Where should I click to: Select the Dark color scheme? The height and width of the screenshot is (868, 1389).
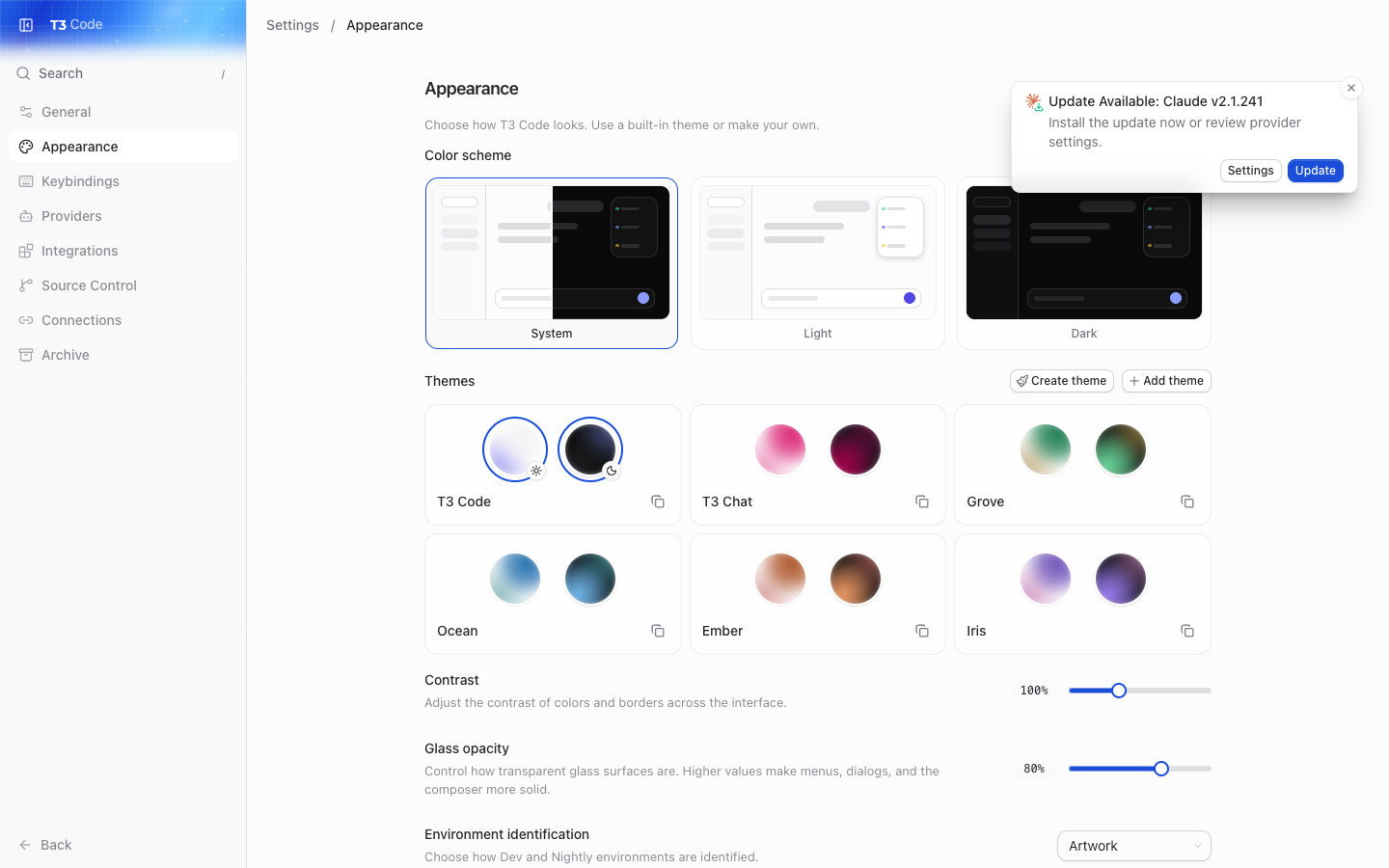tap(1084, 263)
